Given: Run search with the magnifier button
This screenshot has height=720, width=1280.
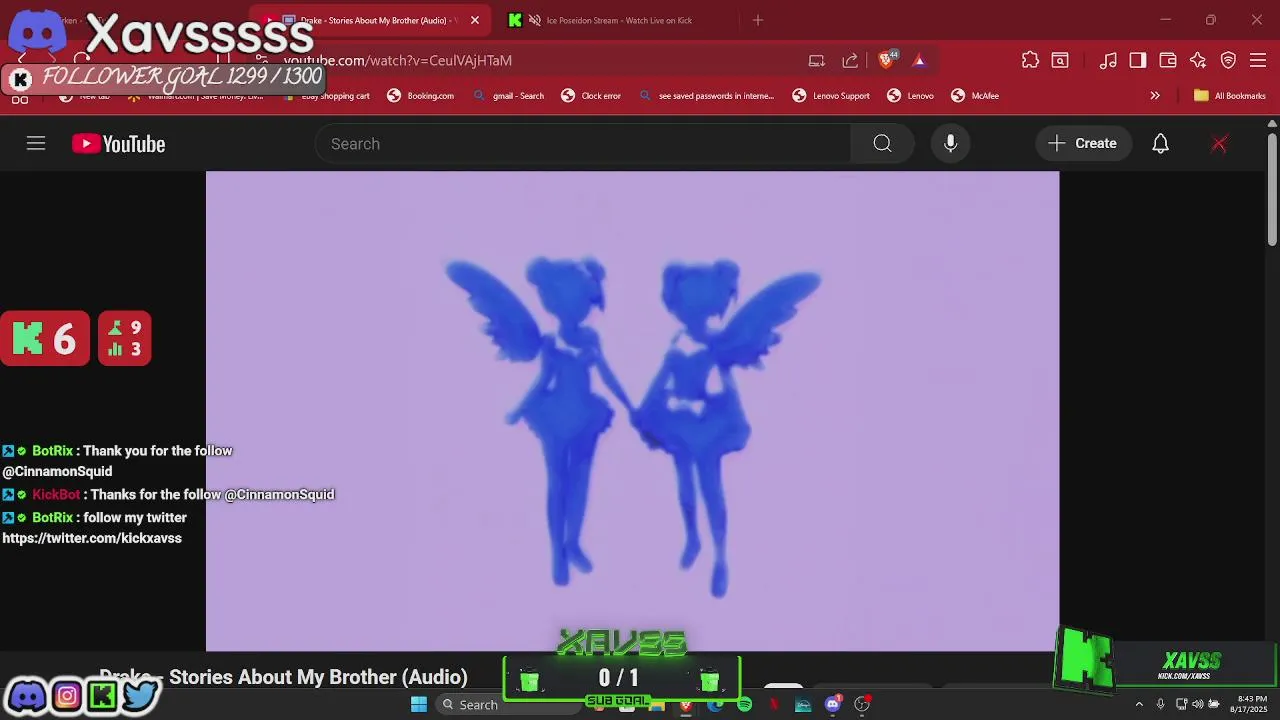Looking at the screenshot, I should coord(882,144).
